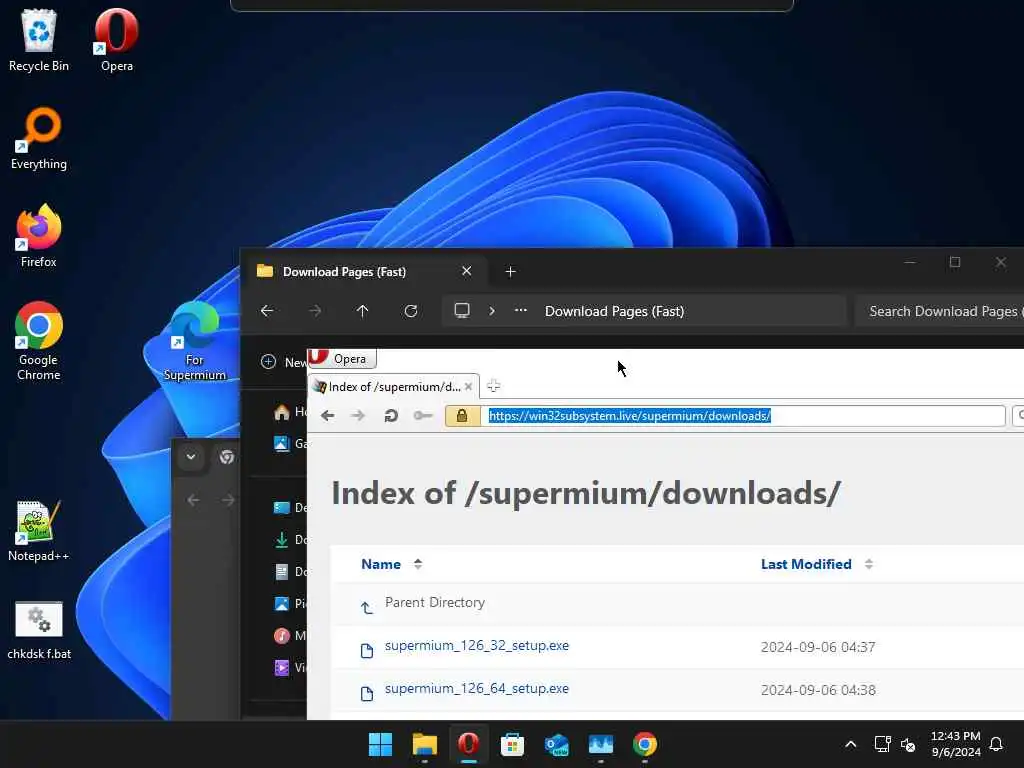Click the Opera password key icon
This screenshot has height=768, width=1024.
pyautogui.click(x=423, y=415)
